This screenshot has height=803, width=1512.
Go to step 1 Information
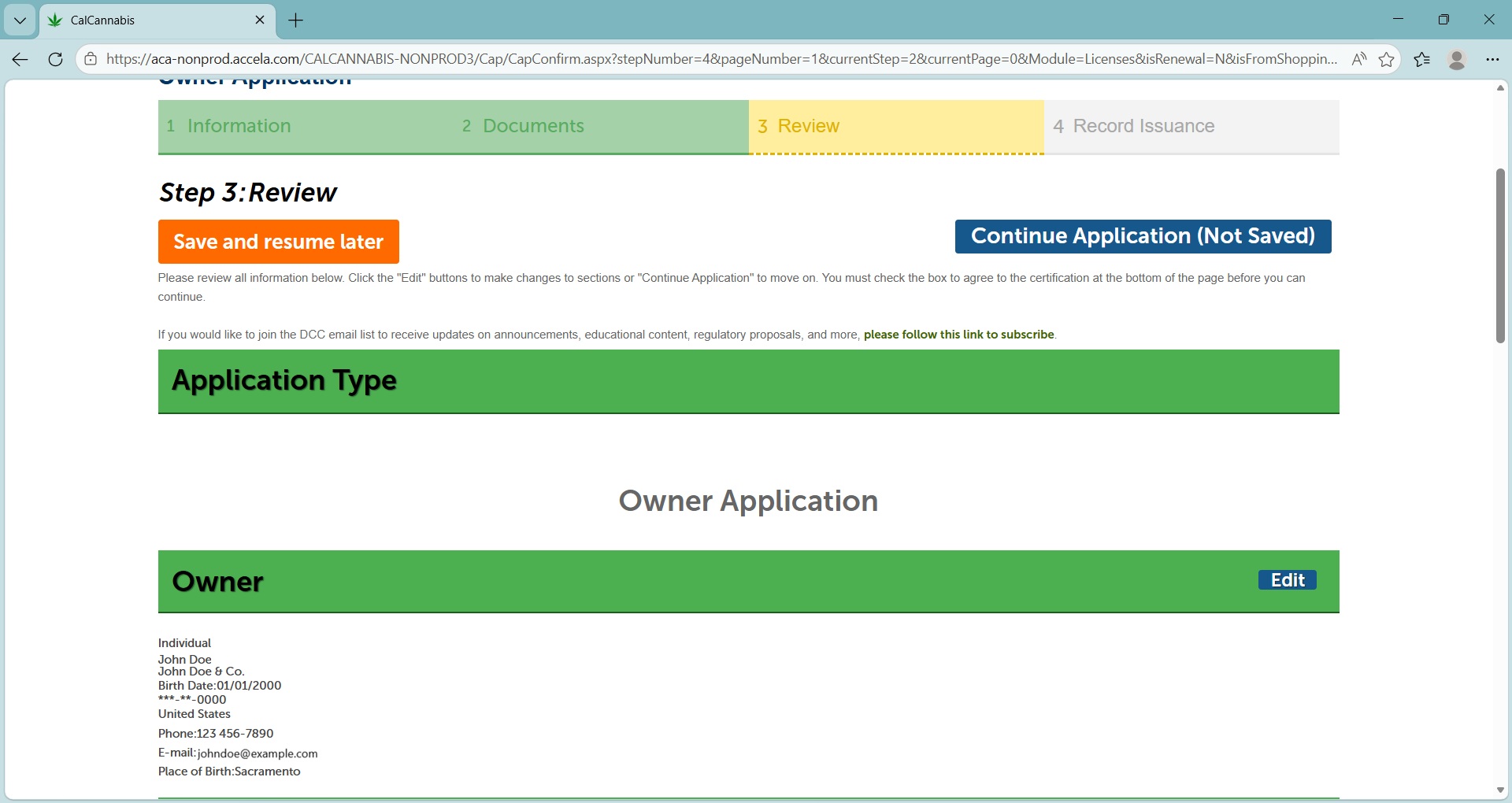306,127
